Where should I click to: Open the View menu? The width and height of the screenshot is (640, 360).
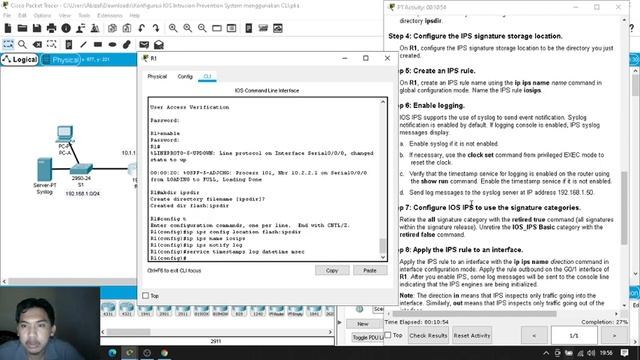pyautogui.click(x=64, y=15)
